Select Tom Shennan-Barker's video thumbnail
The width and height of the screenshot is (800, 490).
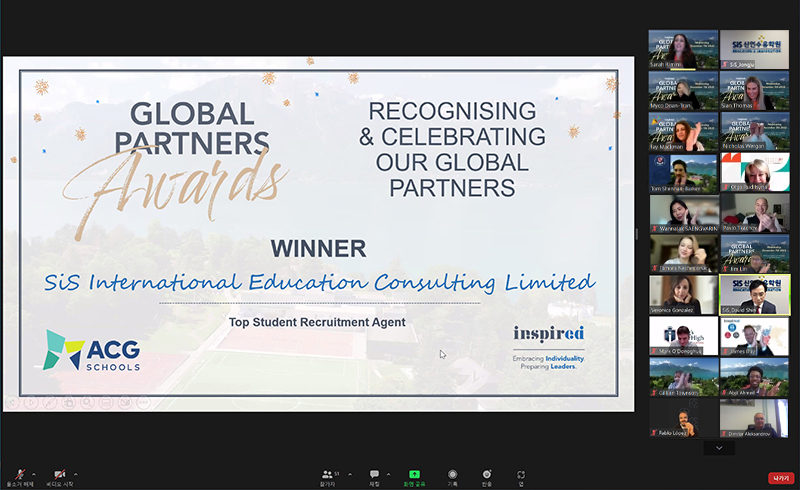(x=683, y=173)
